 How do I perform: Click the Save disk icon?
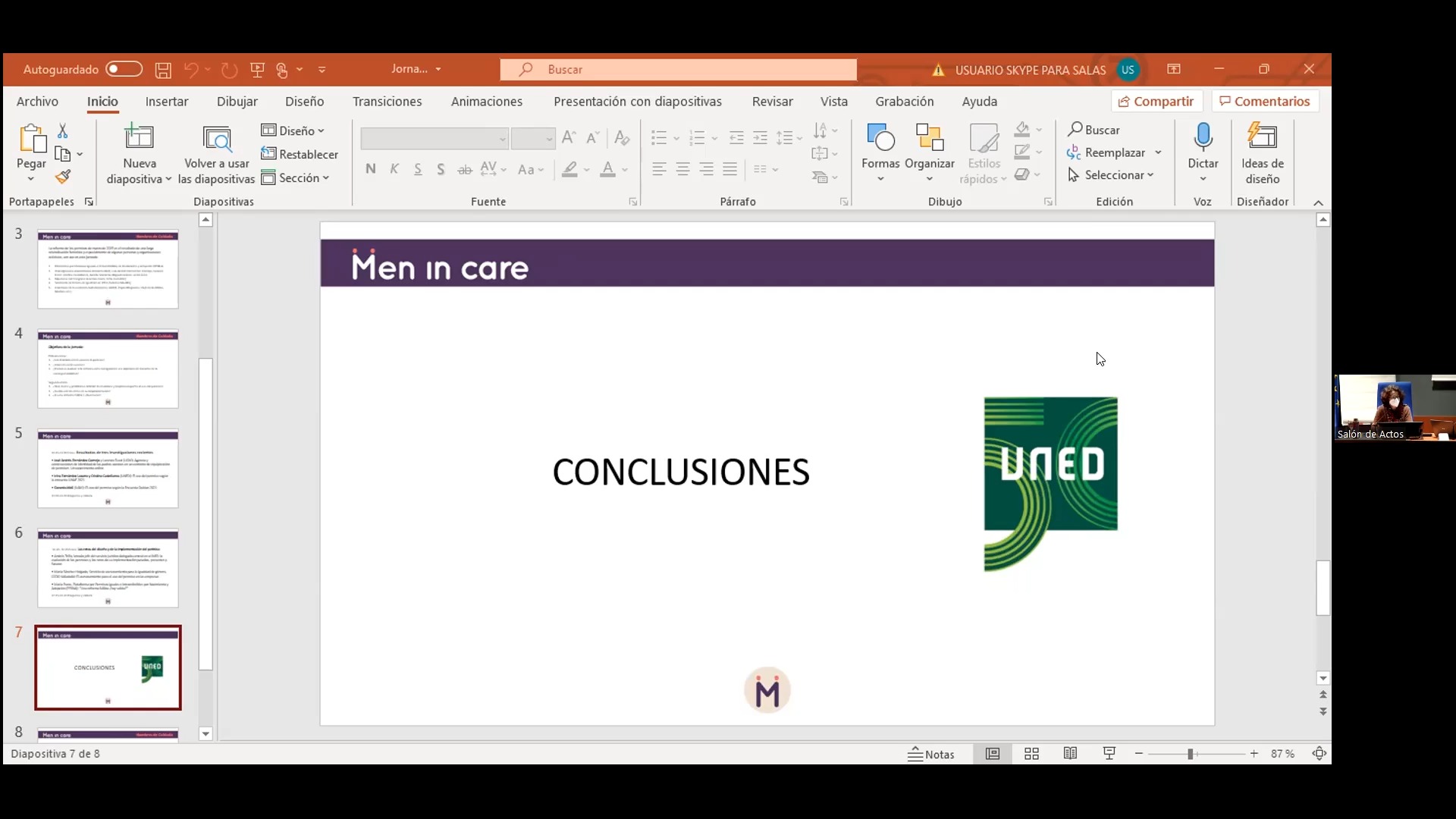163,70
